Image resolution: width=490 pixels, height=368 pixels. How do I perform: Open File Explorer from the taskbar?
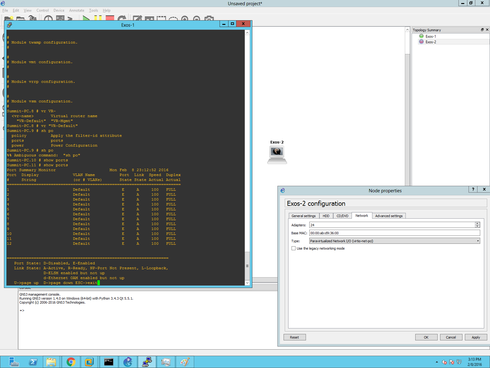pyautogui.click(x=51, y=362)
